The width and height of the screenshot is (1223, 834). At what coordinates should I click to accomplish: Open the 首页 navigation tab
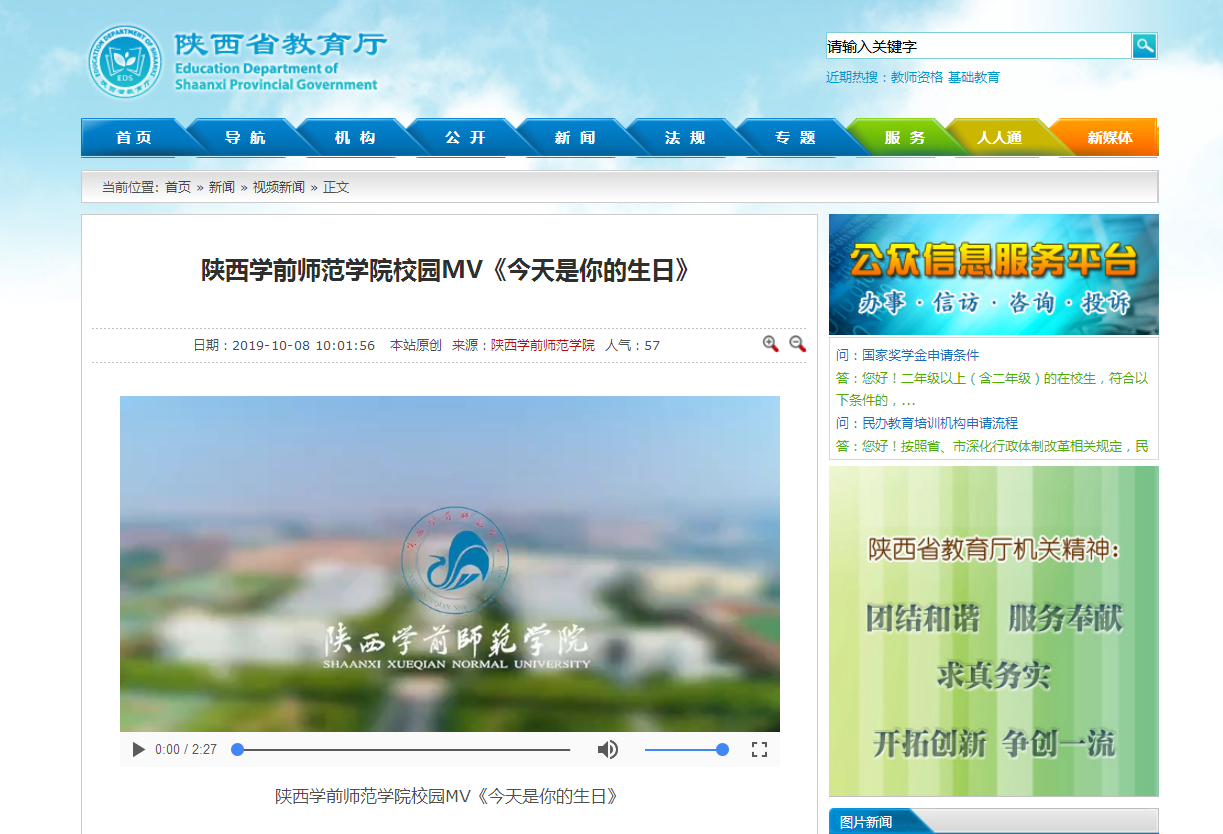coord(134,138)
